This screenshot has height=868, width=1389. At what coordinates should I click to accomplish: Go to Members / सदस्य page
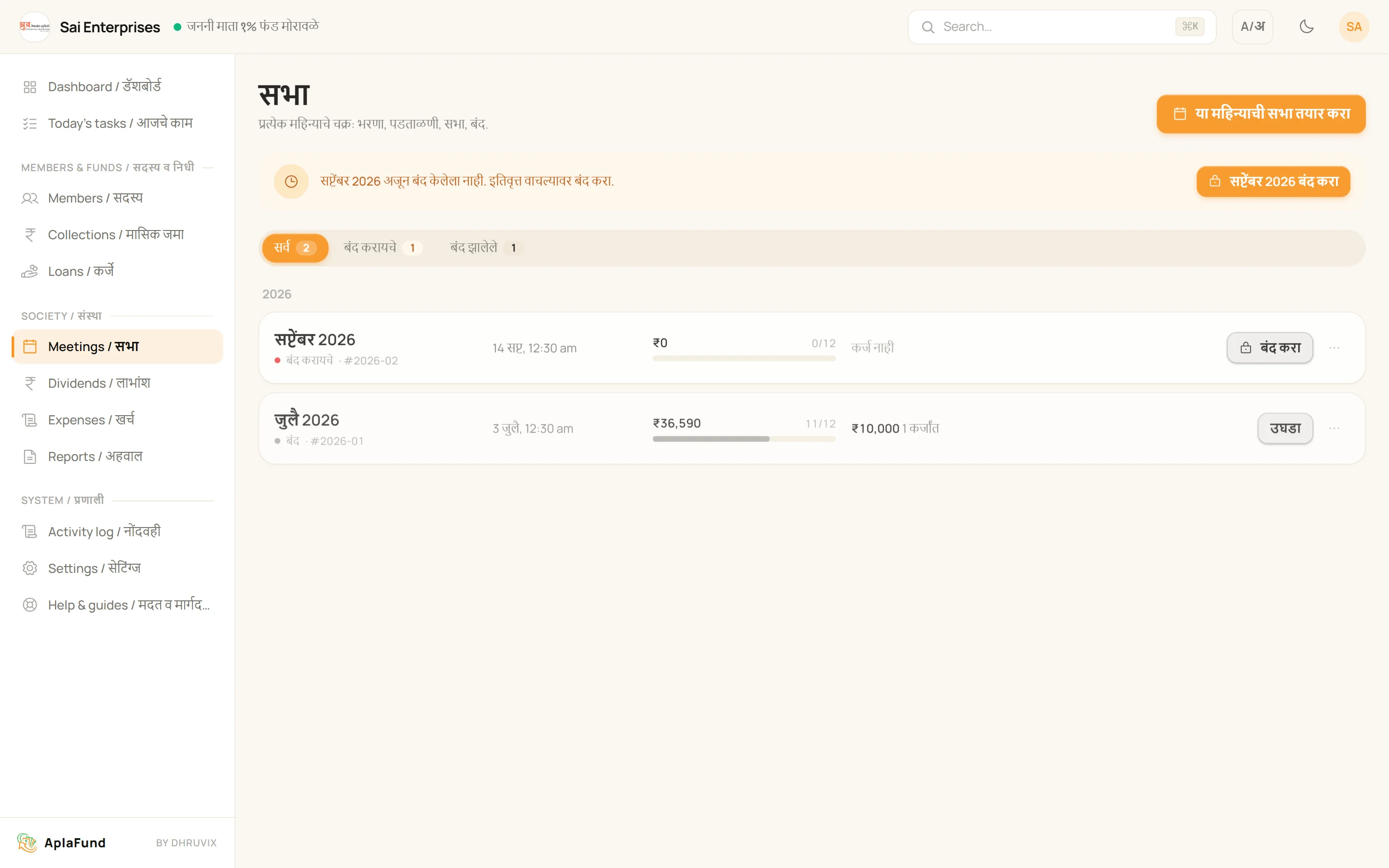point(117,198)
